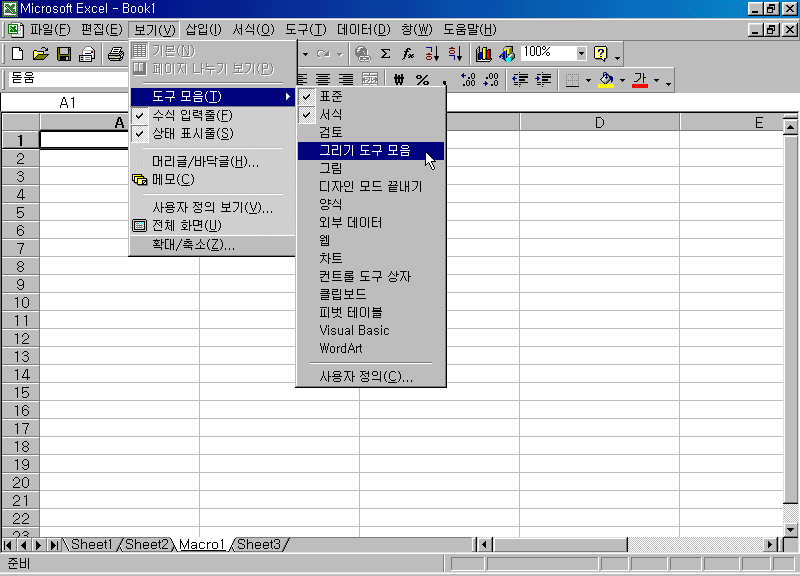Click the Sort Descending icon

(455, 54)
